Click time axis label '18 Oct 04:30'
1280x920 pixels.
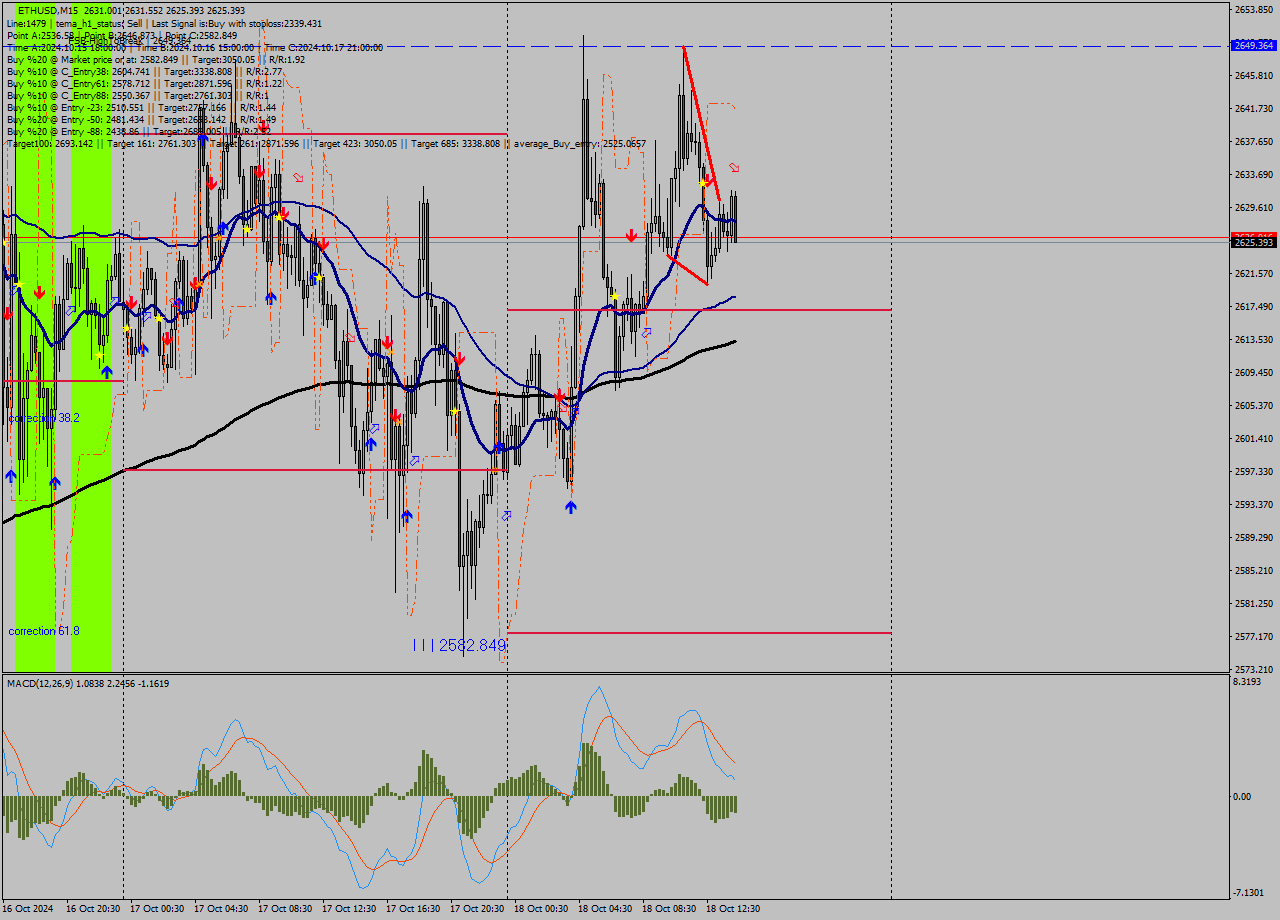[x=605, y=909]
